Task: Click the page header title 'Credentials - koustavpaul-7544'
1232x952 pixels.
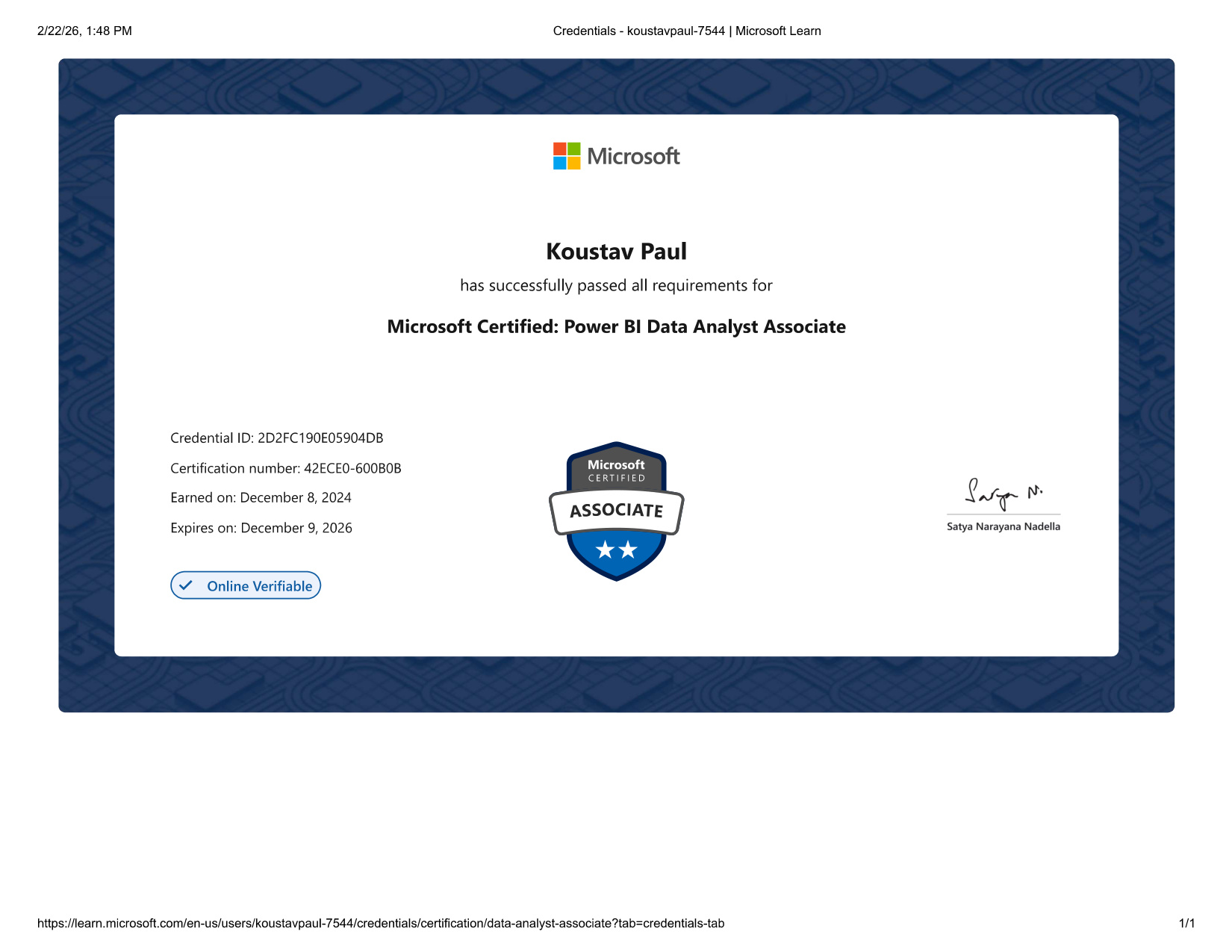Action: [x=639, y=31]
